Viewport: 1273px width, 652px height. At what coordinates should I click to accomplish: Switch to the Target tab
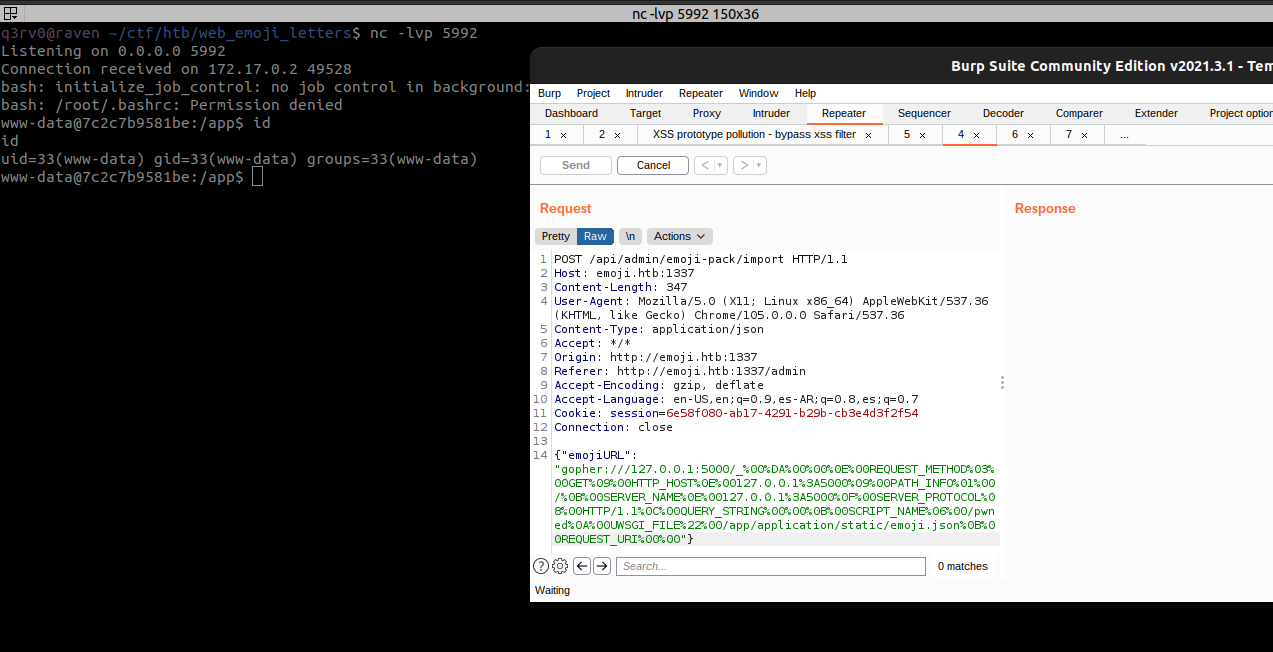coord(645,113)
